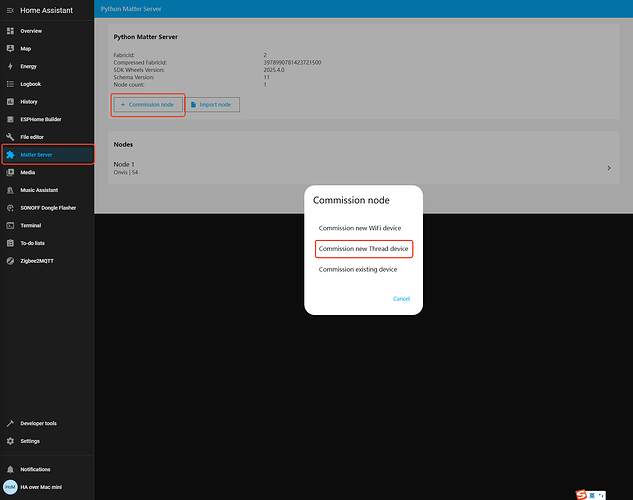Open the Overview dashboard icon
This screenshot has height=500, width=633.
pos(10,31)
